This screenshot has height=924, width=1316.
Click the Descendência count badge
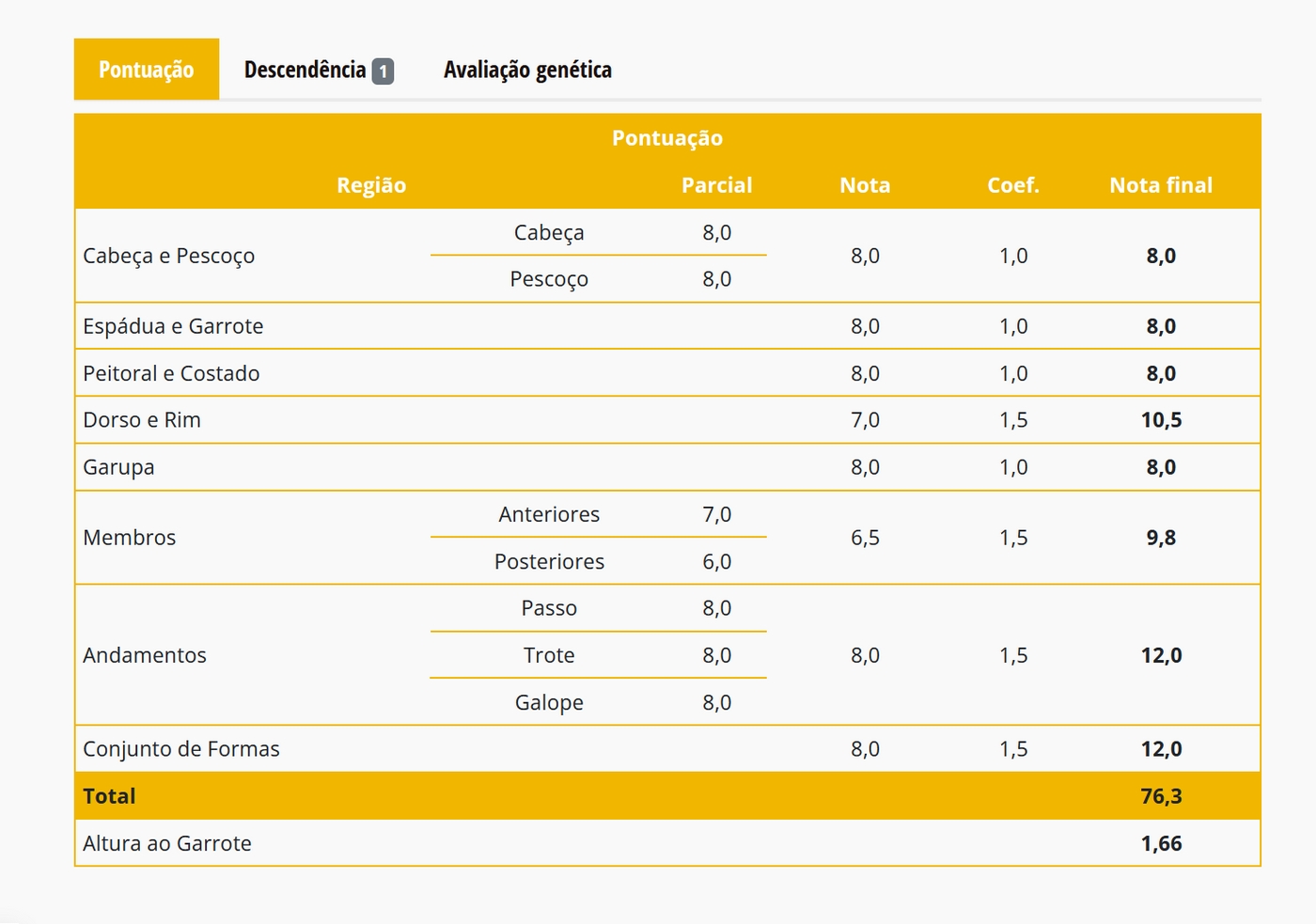pos(383,71)
